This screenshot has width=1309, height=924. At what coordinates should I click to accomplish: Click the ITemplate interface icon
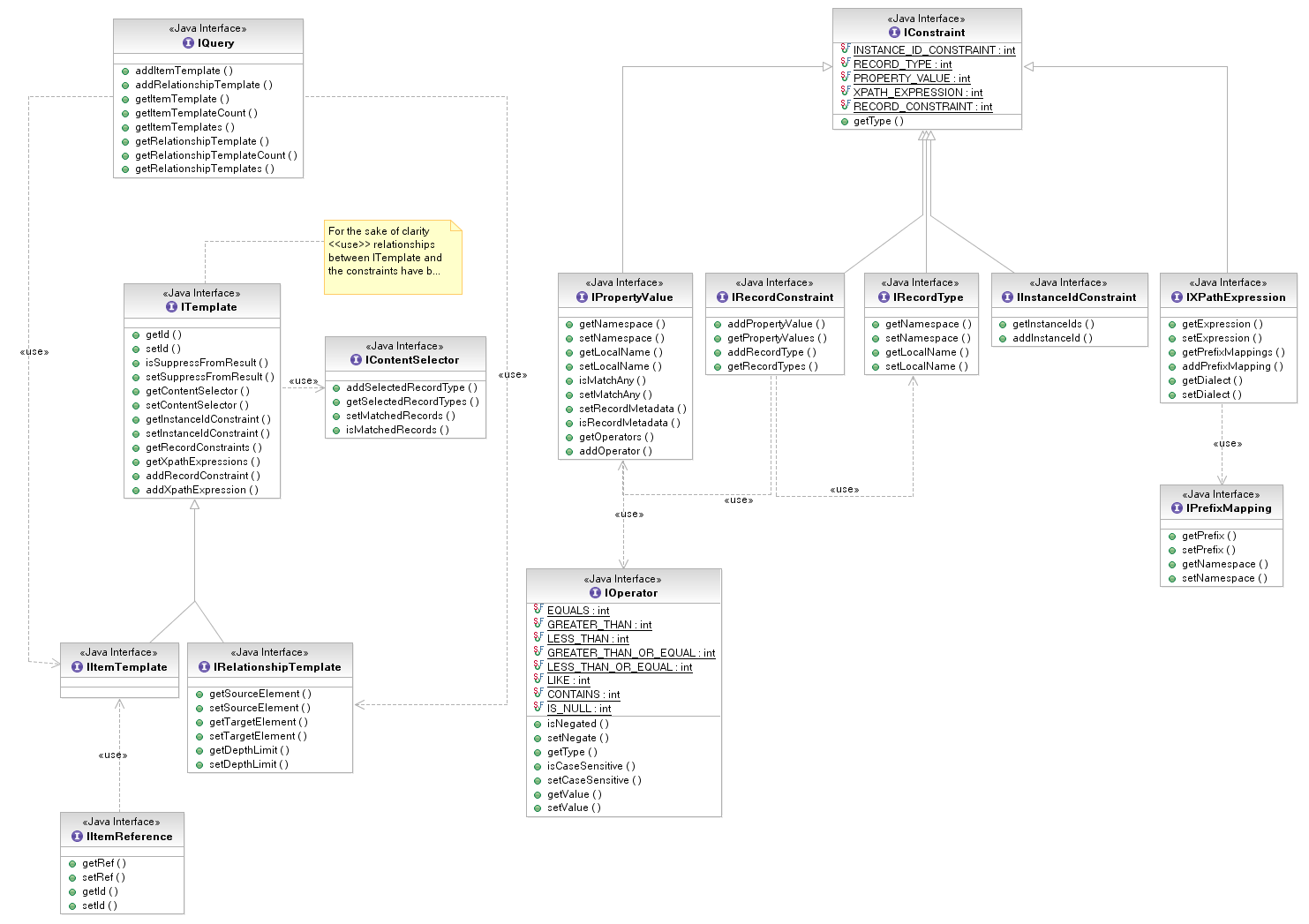171,307
